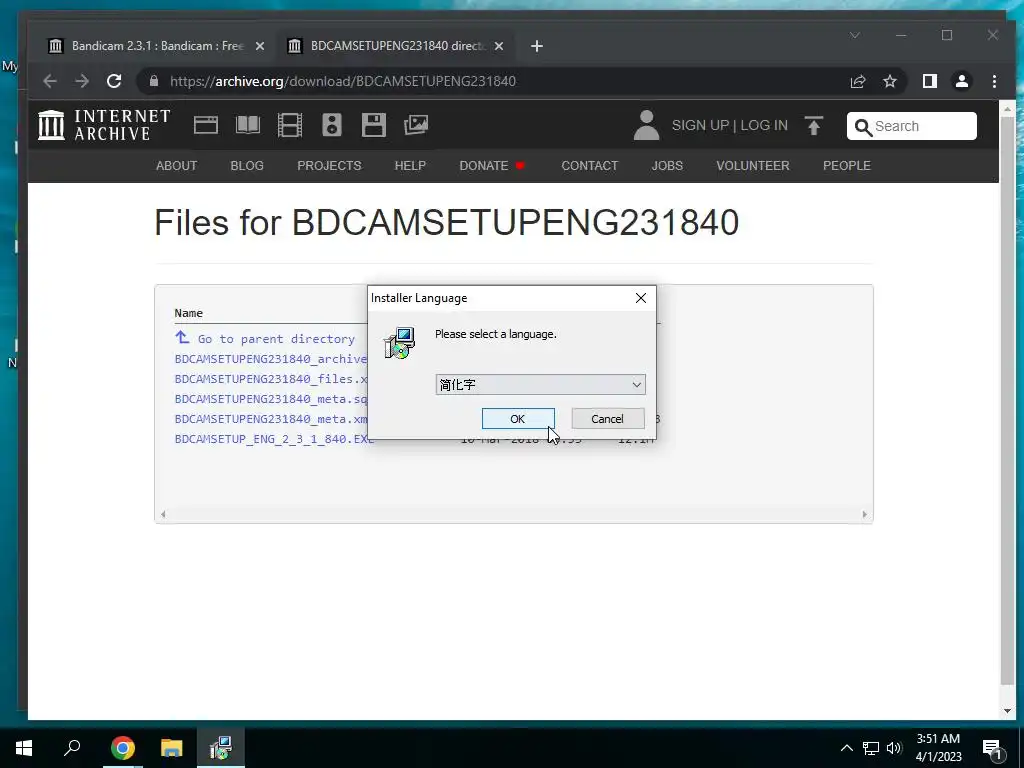Click the Internet Archive logo
This screenshot has width=1024, height=768.
tap(104, 125)
